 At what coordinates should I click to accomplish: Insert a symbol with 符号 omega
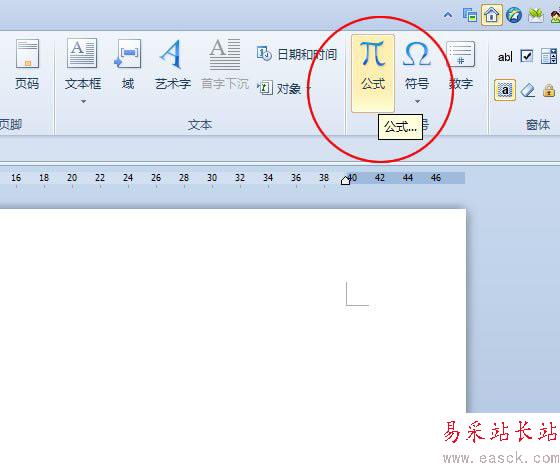[417, 64]
